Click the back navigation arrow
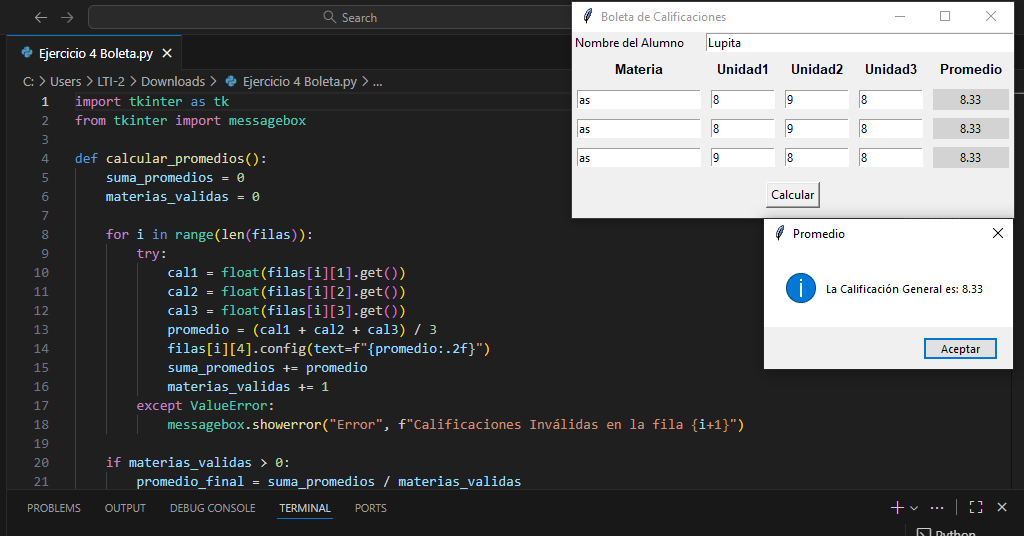This screenshot has width=1024, height=536. click(x=40, y=17)
